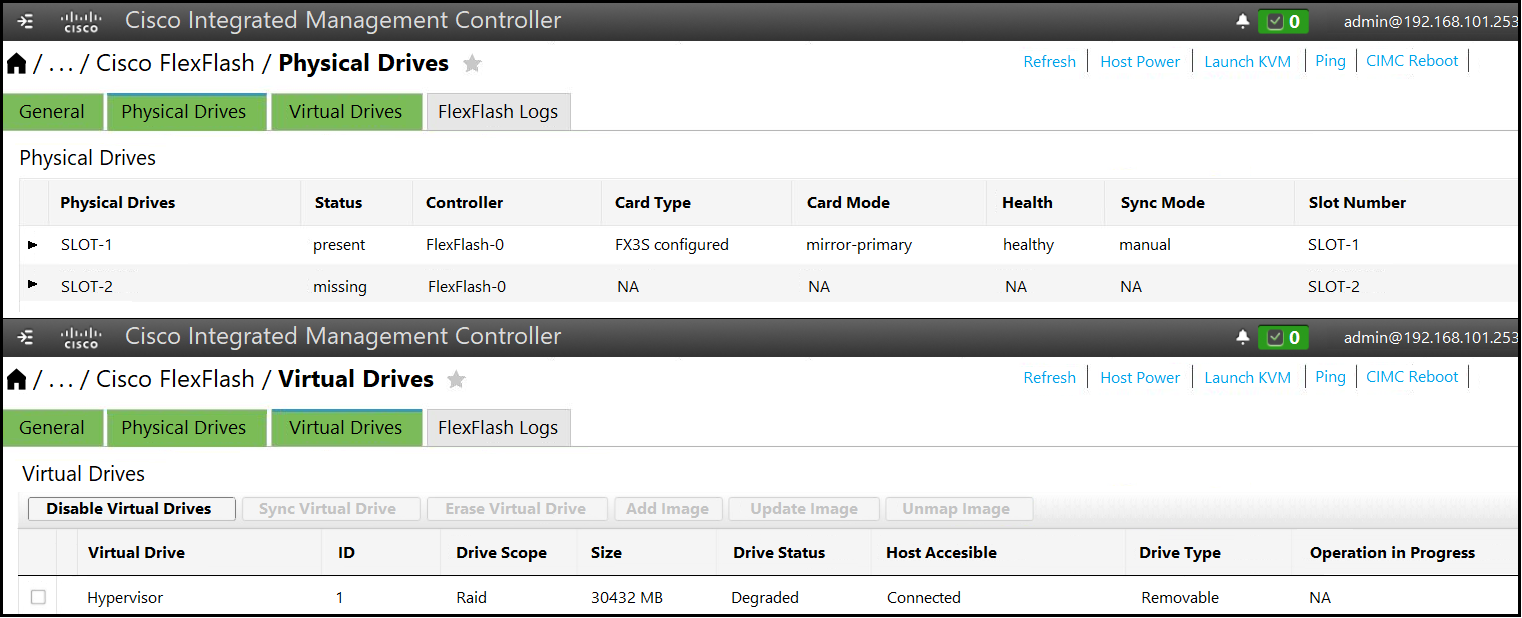This screenshot has height=618, width=1522.
Task: Click green fault count badge in lower header
Action: coord(1283,337)
